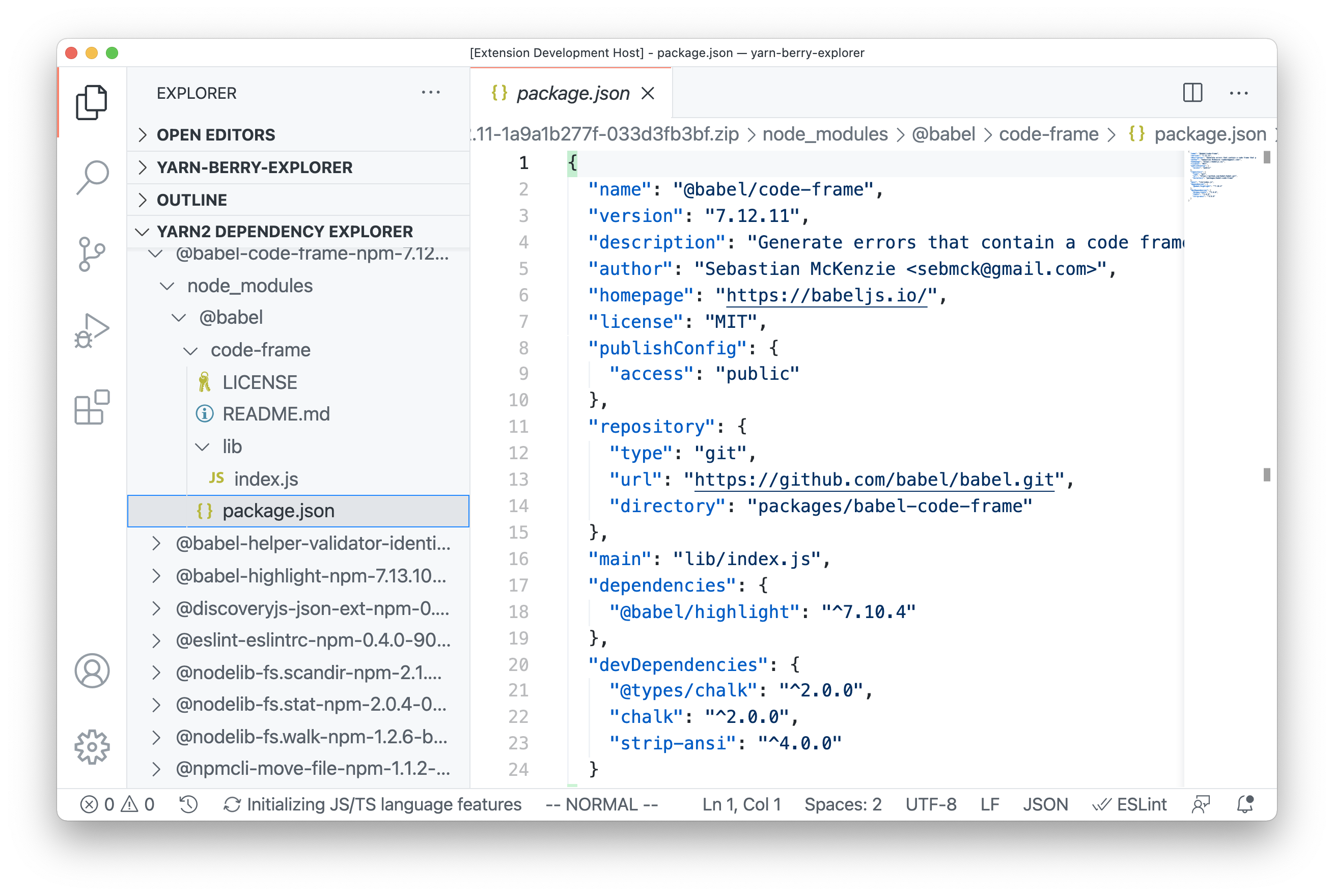This screenshot has width=1334, height=896.
Task: Click the Spaces: 2 indentation setting
Action: 843,804
